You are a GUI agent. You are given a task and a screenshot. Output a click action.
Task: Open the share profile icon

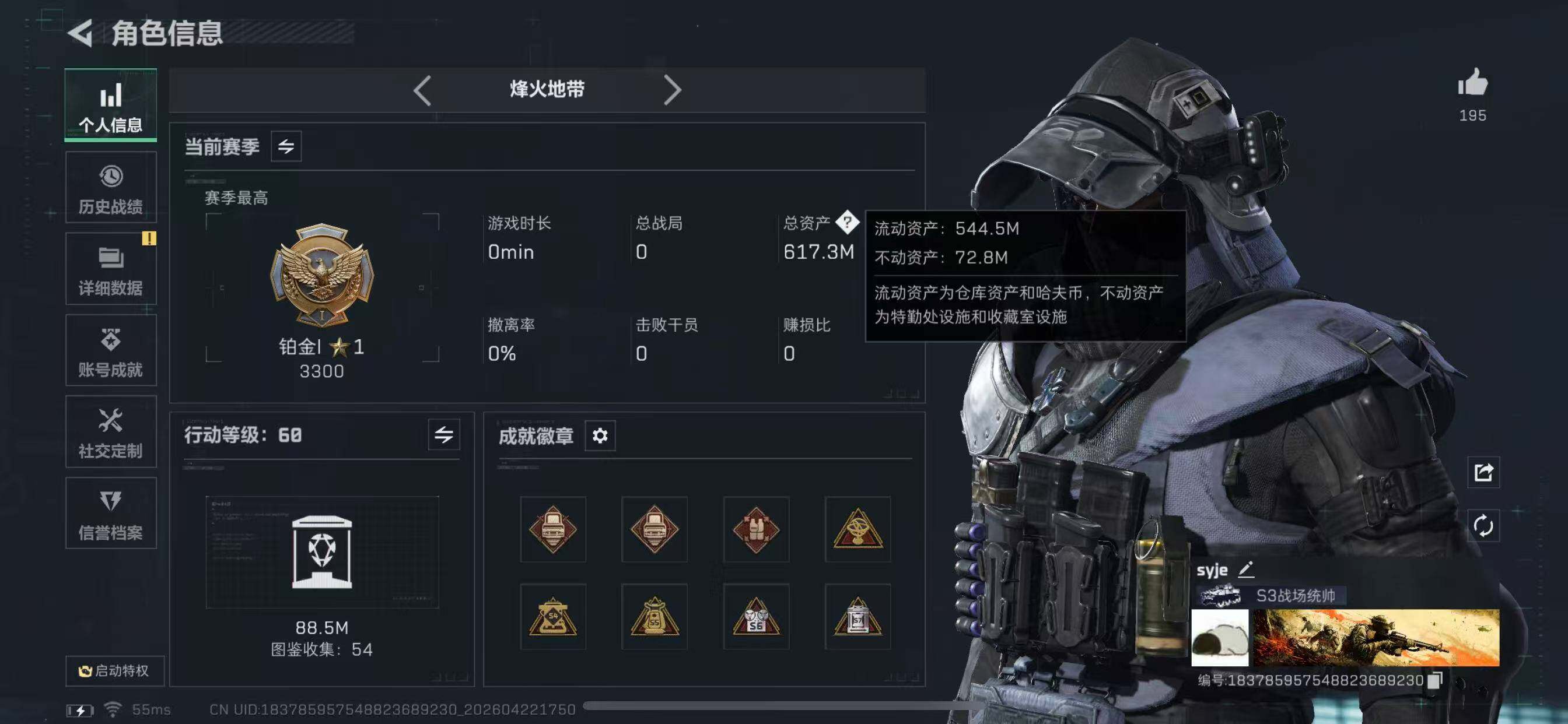click(x=1483, y=472)
